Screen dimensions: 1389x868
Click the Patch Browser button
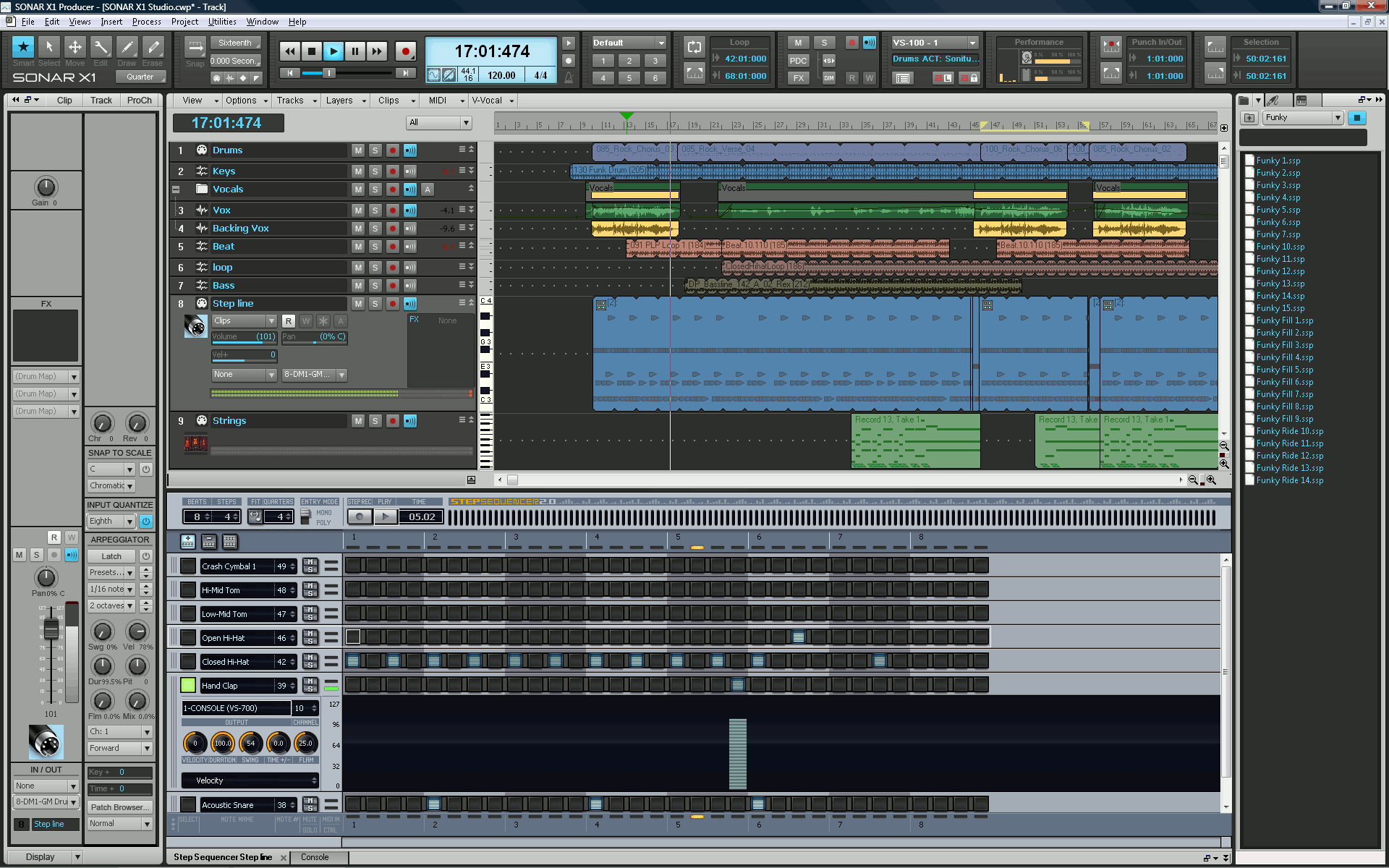[x=120, y=807]
